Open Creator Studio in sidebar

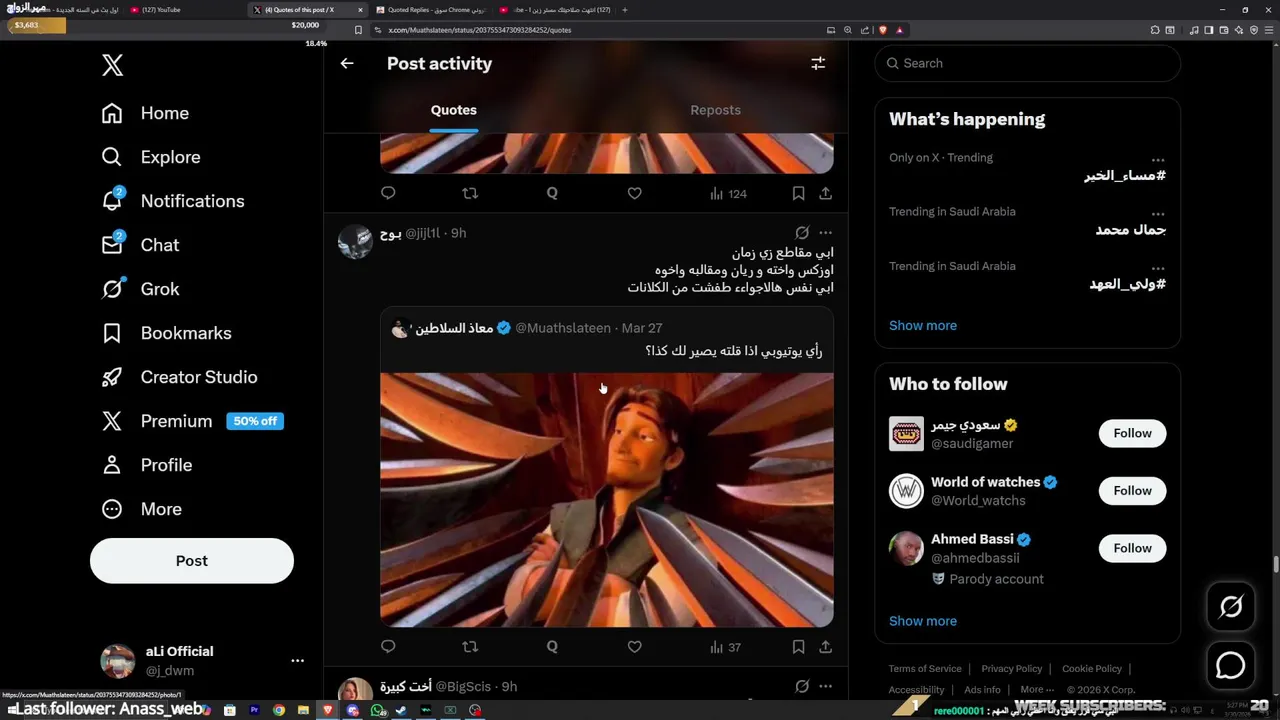click(179, 377)
